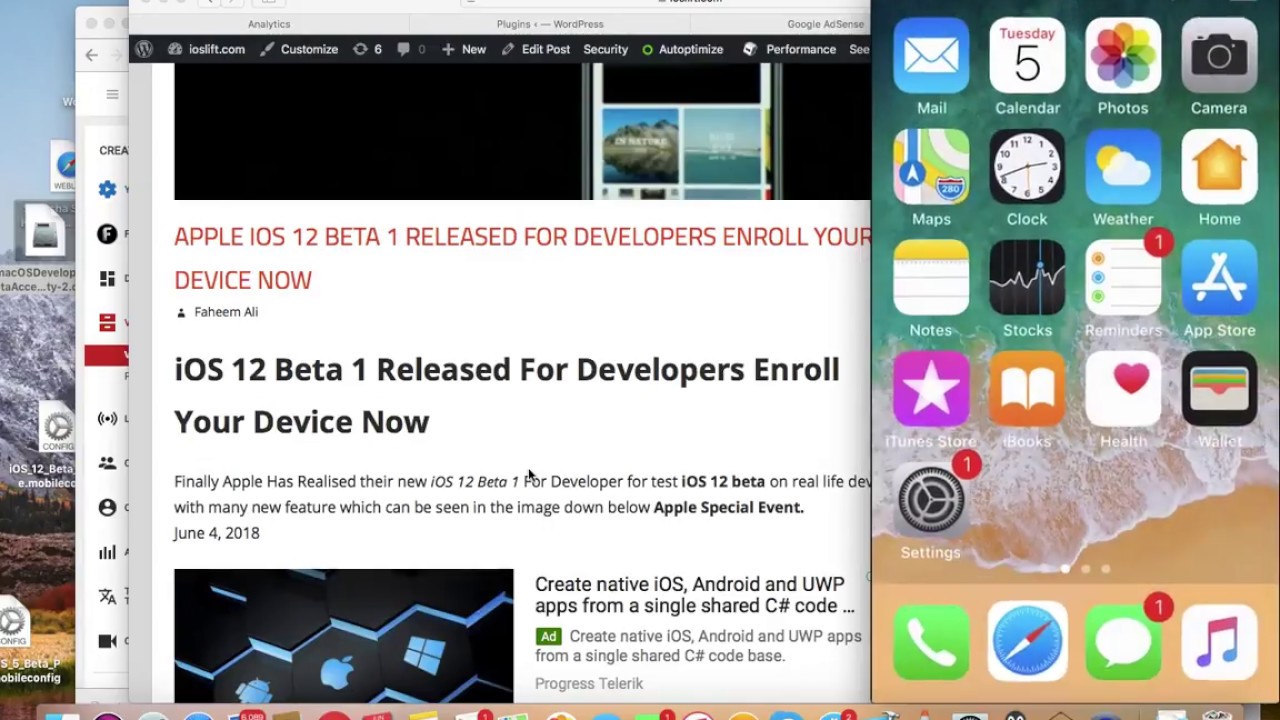Open Performance menu in admin bar

(790, 49)
